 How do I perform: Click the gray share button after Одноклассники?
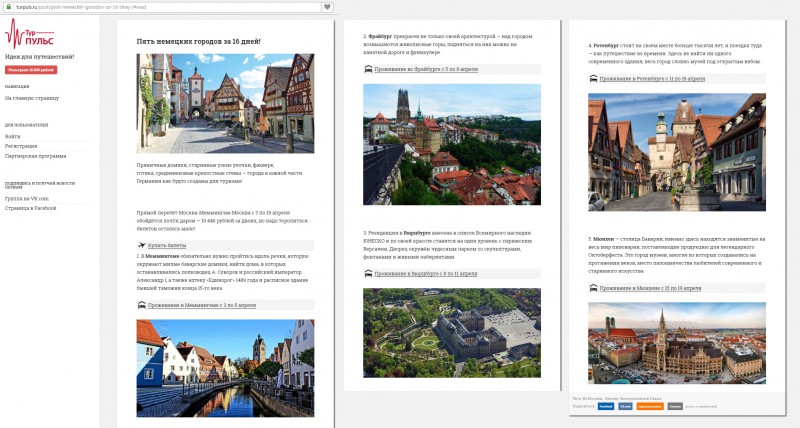(x=674, y=406)
